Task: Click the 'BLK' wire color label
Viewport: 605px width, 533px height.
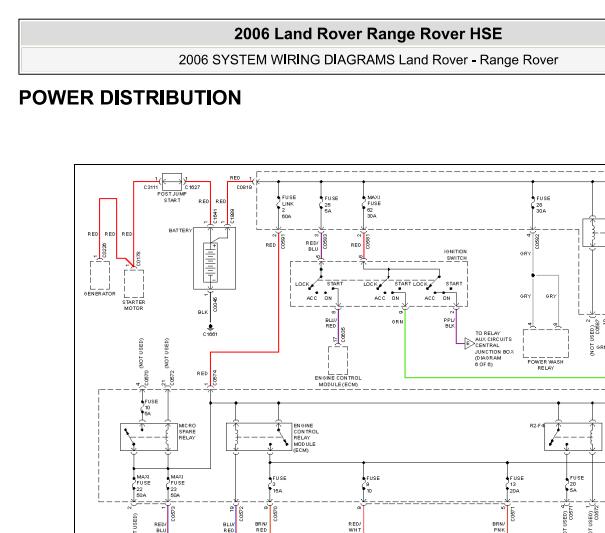Action: click(x=203, y=312)
